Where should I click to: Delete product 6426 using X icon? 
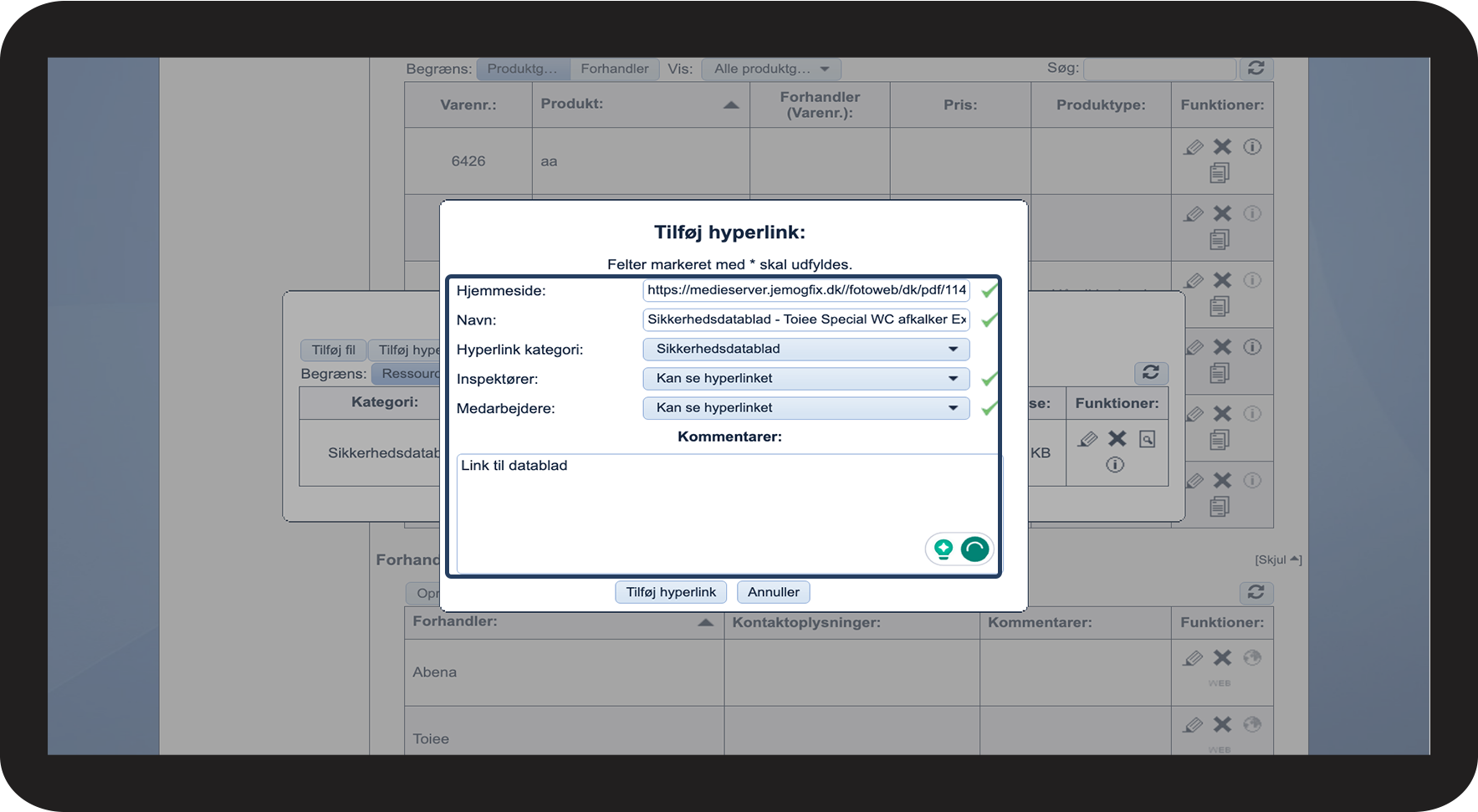(1222, 147)
